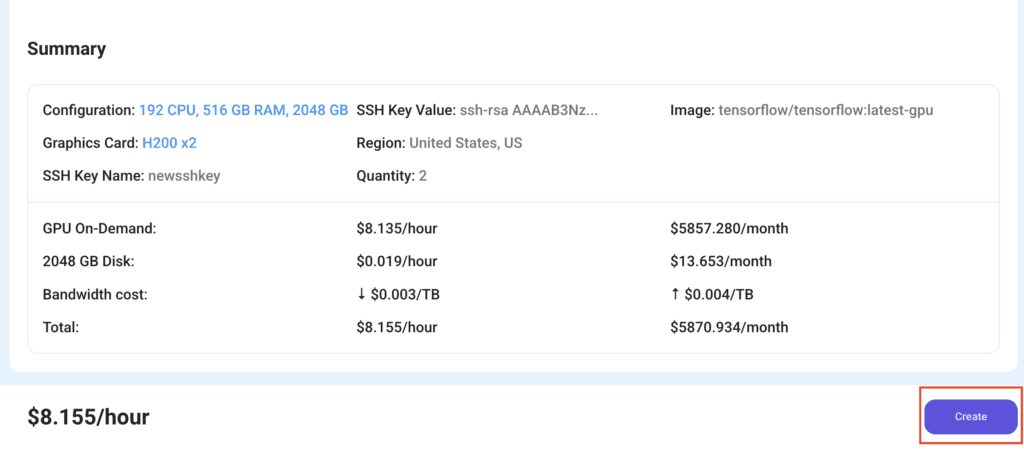The height and width of the screenshot is (451, 1024).
Task: Click the Summary heading
Action: 66,48
